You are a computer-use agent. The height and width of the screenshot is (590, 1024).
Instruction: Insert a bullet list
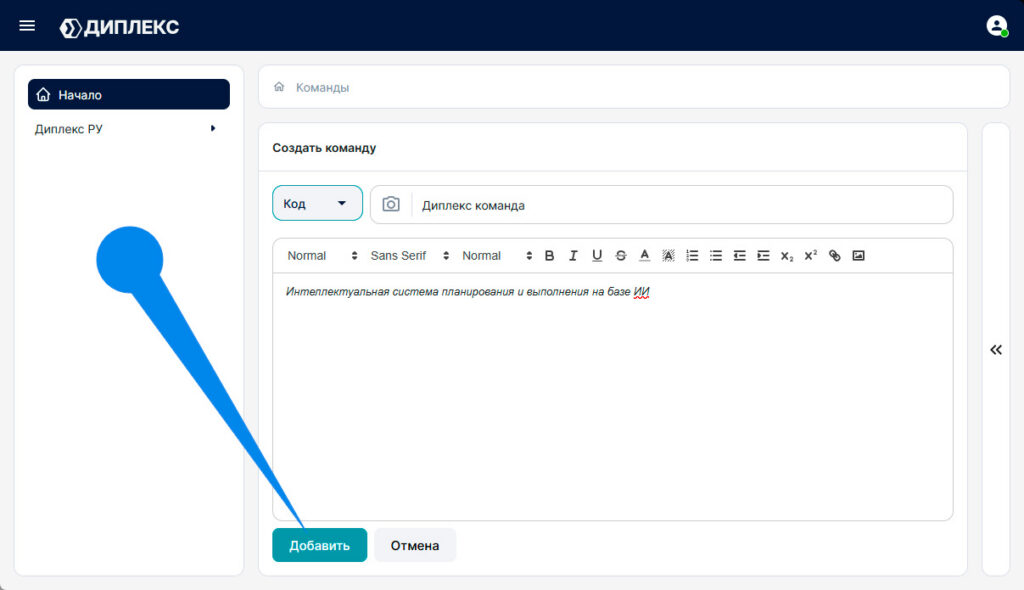coord(716,255)
